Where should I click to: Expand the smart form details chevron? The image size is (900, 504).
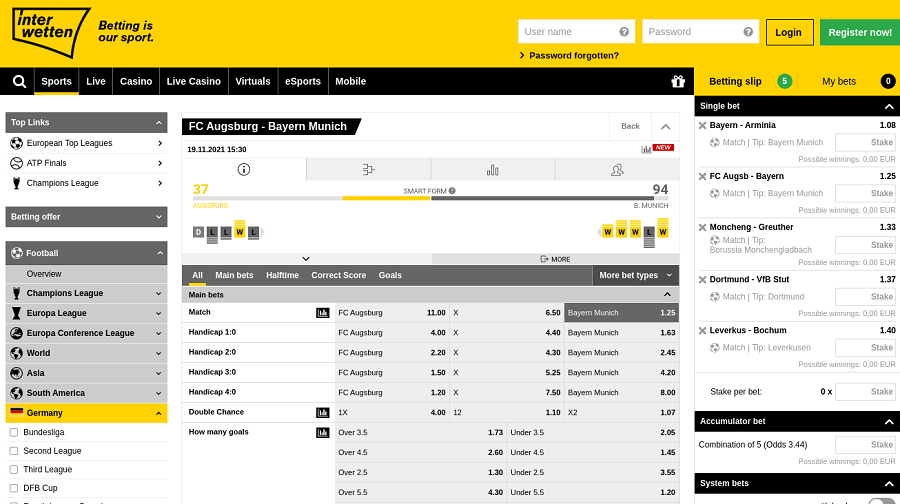coord(306,259)
